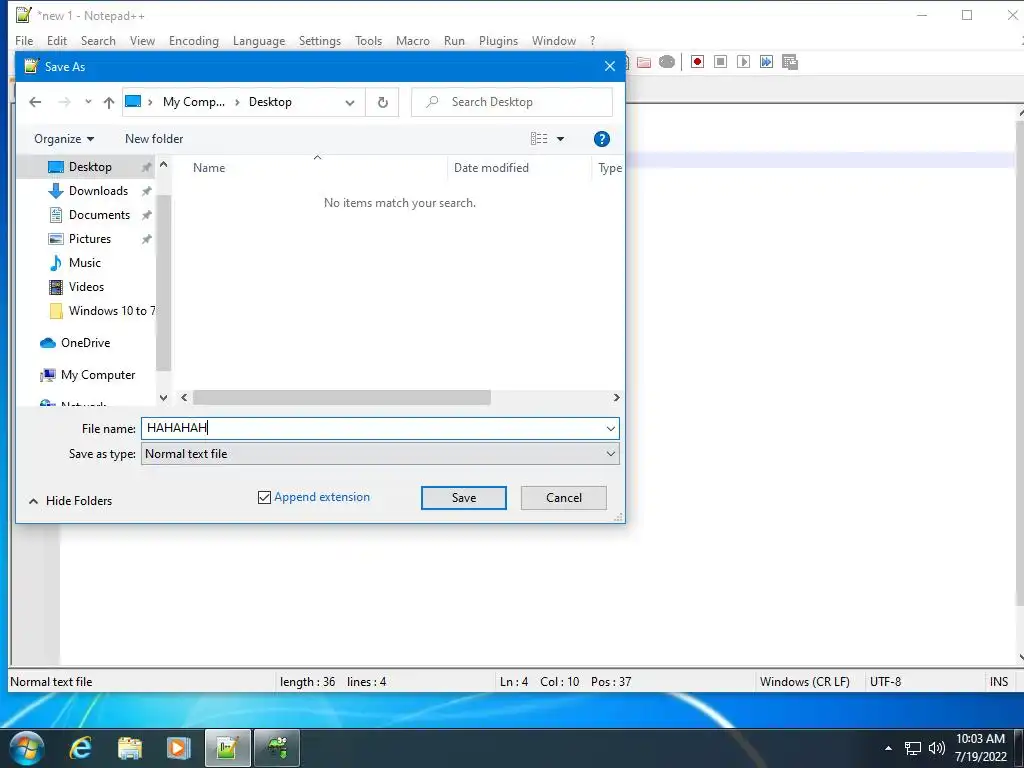1024x768 pixels.
Task: Click the grey monitoring toolbar icon
Action: click(x=667, y=62)
